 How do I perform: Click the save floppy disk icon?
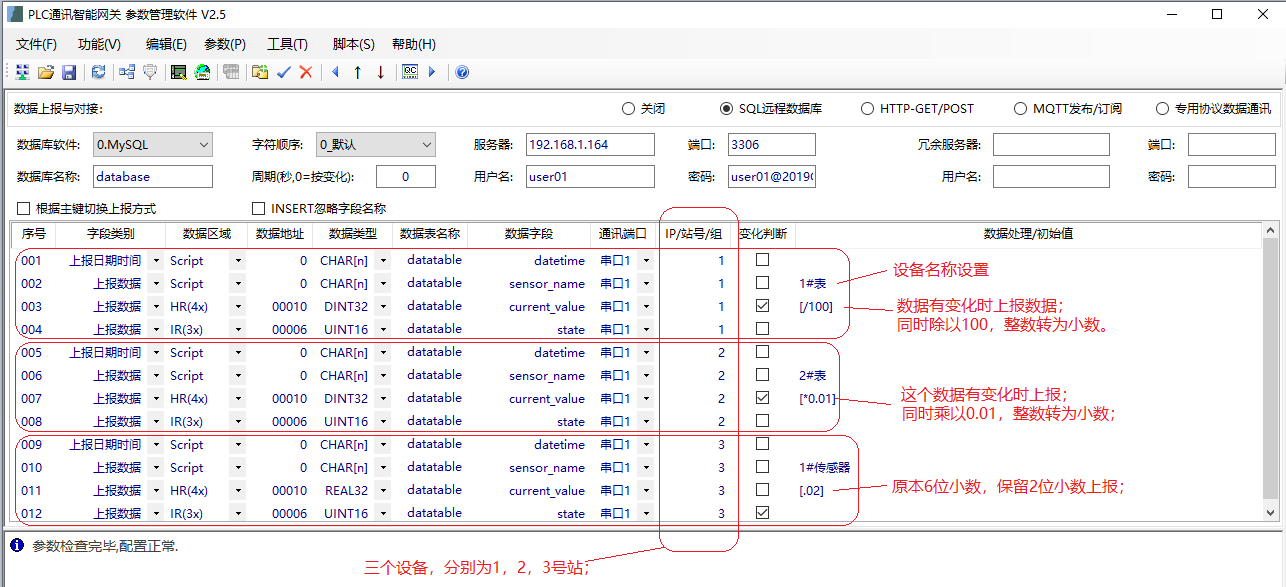tap(69, 72)
